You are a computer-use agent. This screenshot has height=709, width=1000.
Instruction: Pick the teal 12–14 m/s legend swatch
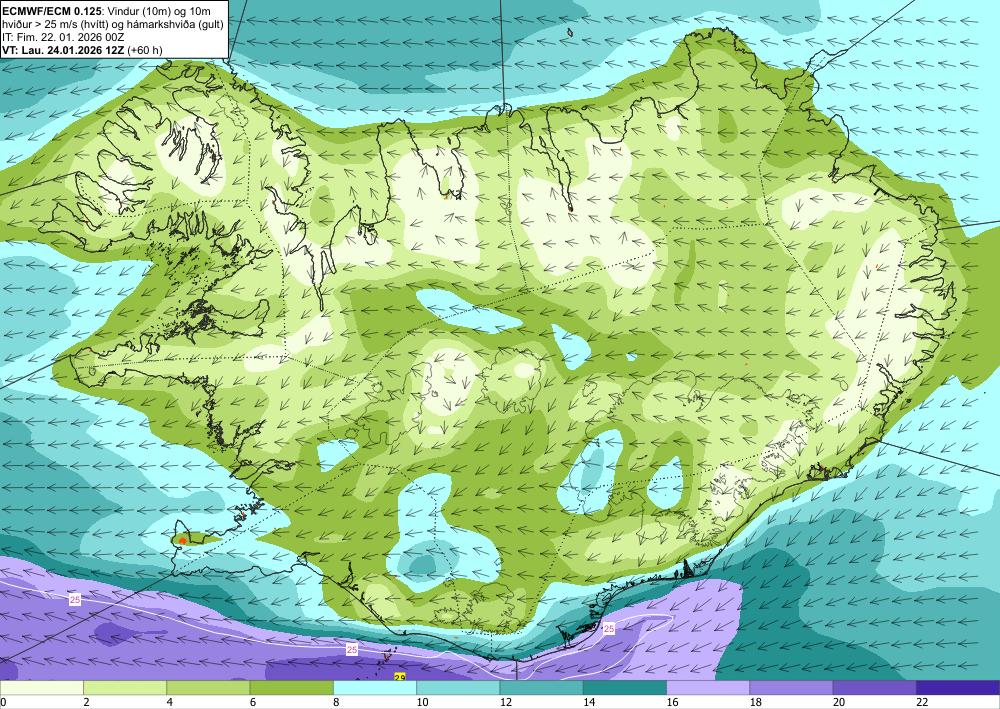[541, 687]
